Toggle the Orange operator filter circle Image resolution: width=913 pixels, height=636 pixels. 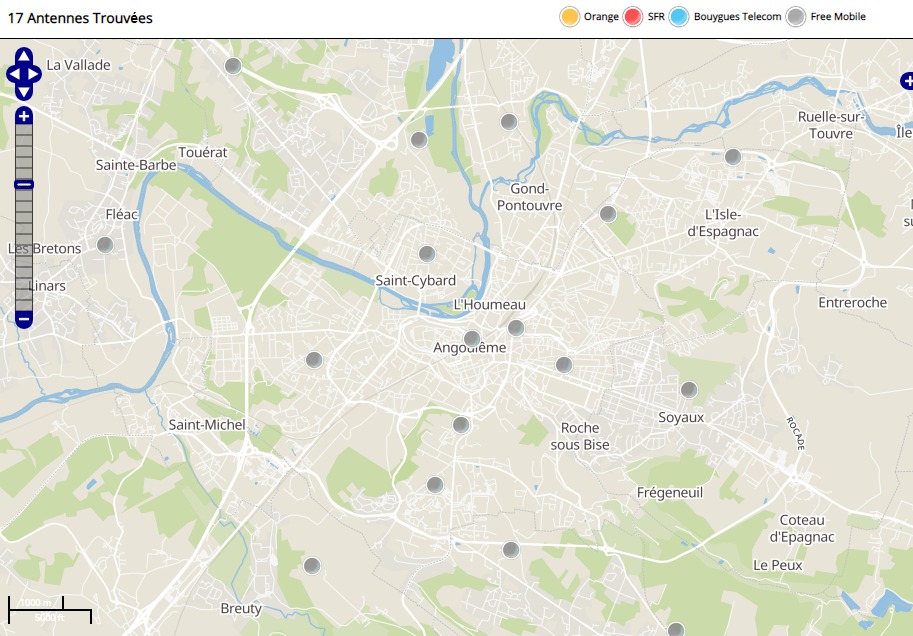pyautogui.click(x=570, y=17)
